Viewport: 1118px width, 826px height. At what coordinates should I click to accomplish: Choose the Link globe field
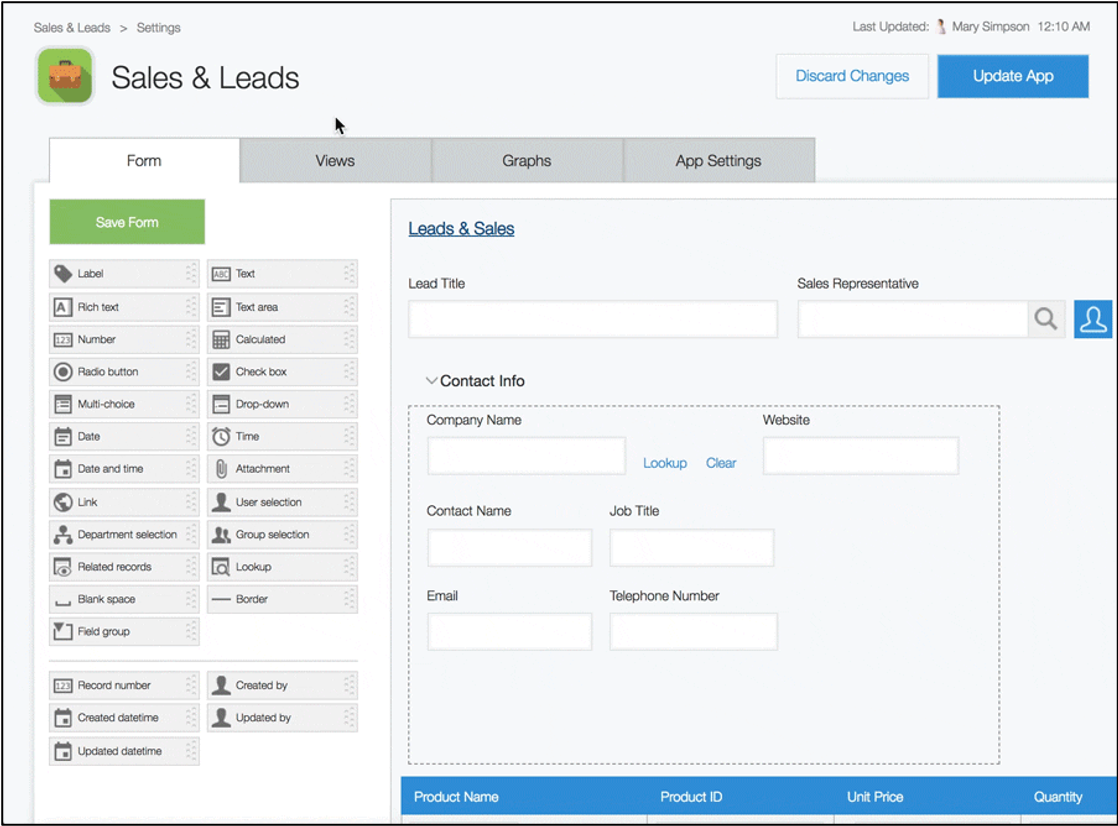point(63,502)
